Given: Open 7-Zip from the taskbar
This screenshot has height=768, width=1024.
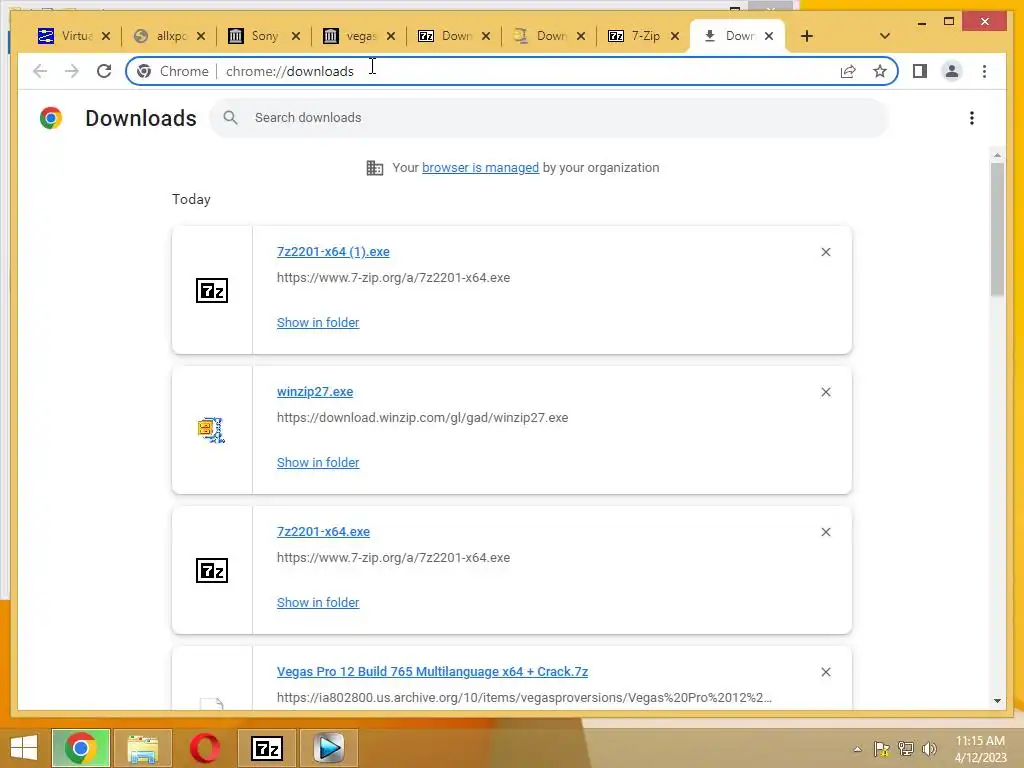Looking at the screenshot, I should click(x=266, y=748).
